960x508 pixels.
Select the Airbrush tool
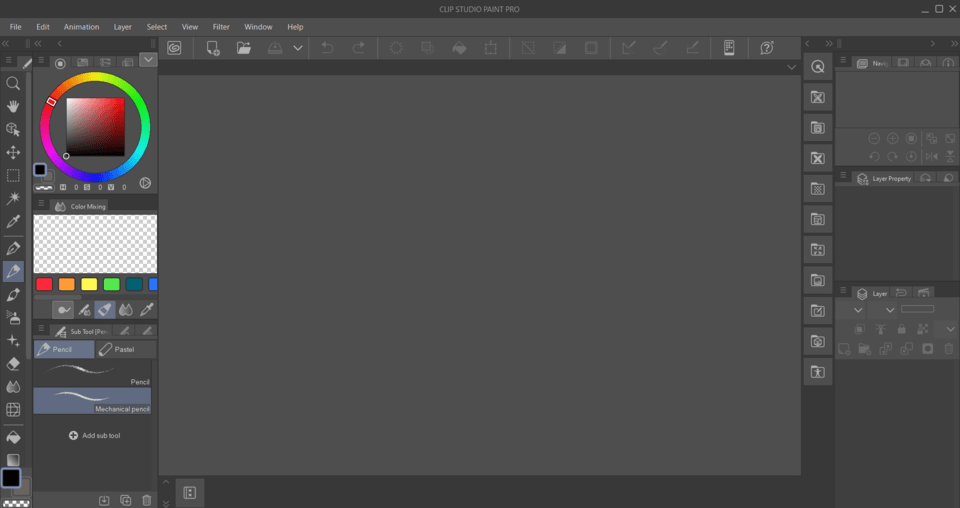coord(13,318)
